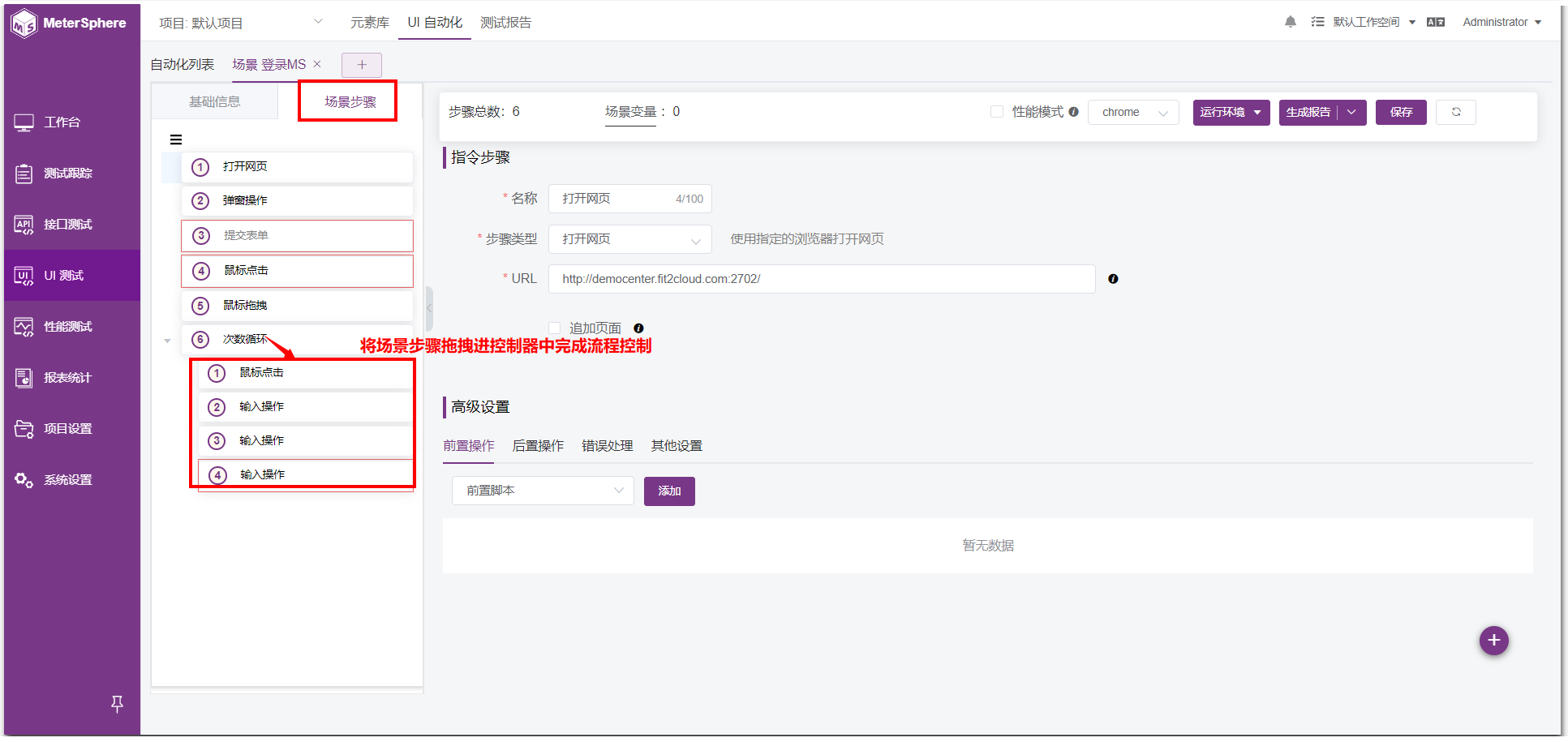This screenshot has width=1568, height=742.
Task: Open notifications bell icon
Action: click(1291, 22)
